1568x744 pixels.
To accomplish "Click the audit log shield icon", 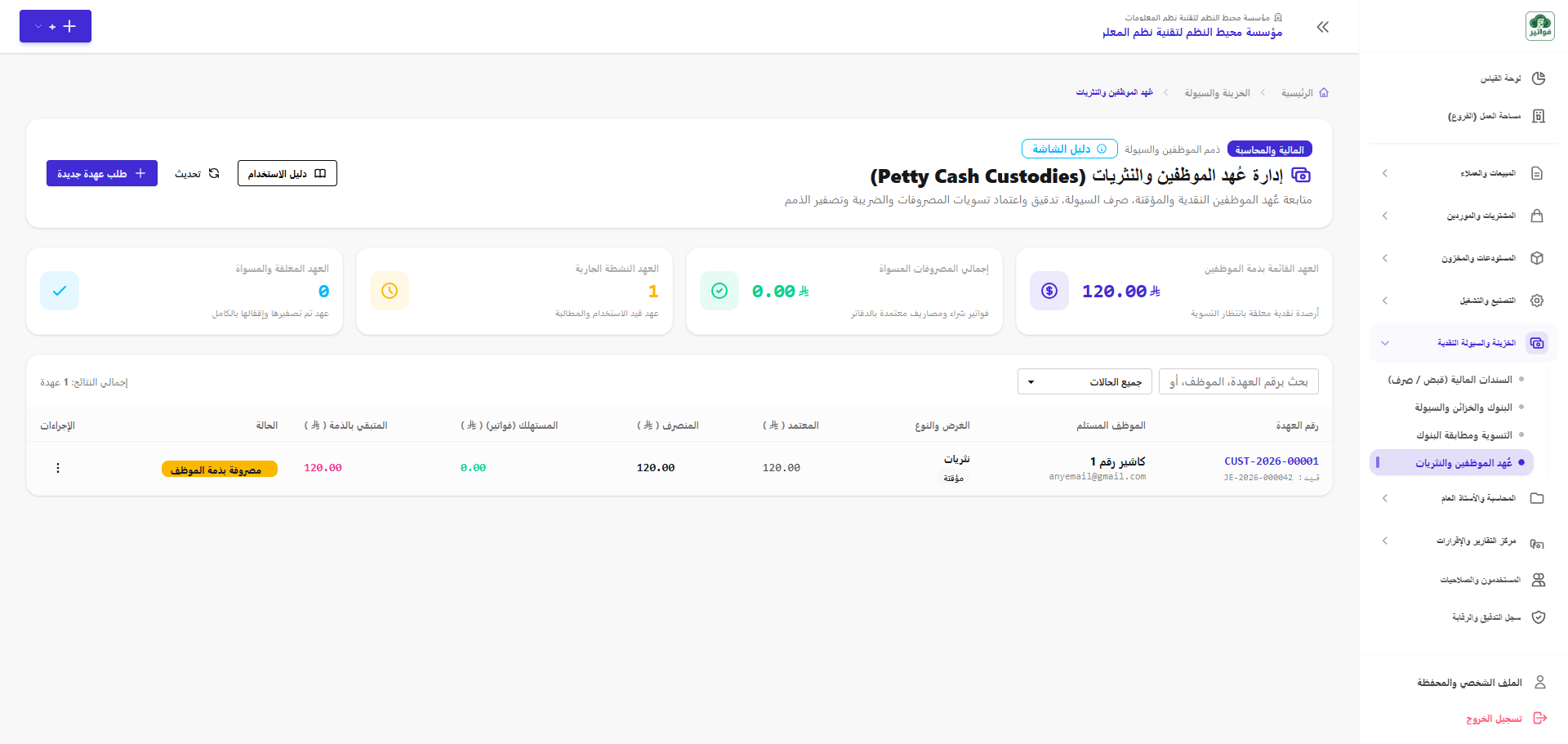I will [1539, 617].
